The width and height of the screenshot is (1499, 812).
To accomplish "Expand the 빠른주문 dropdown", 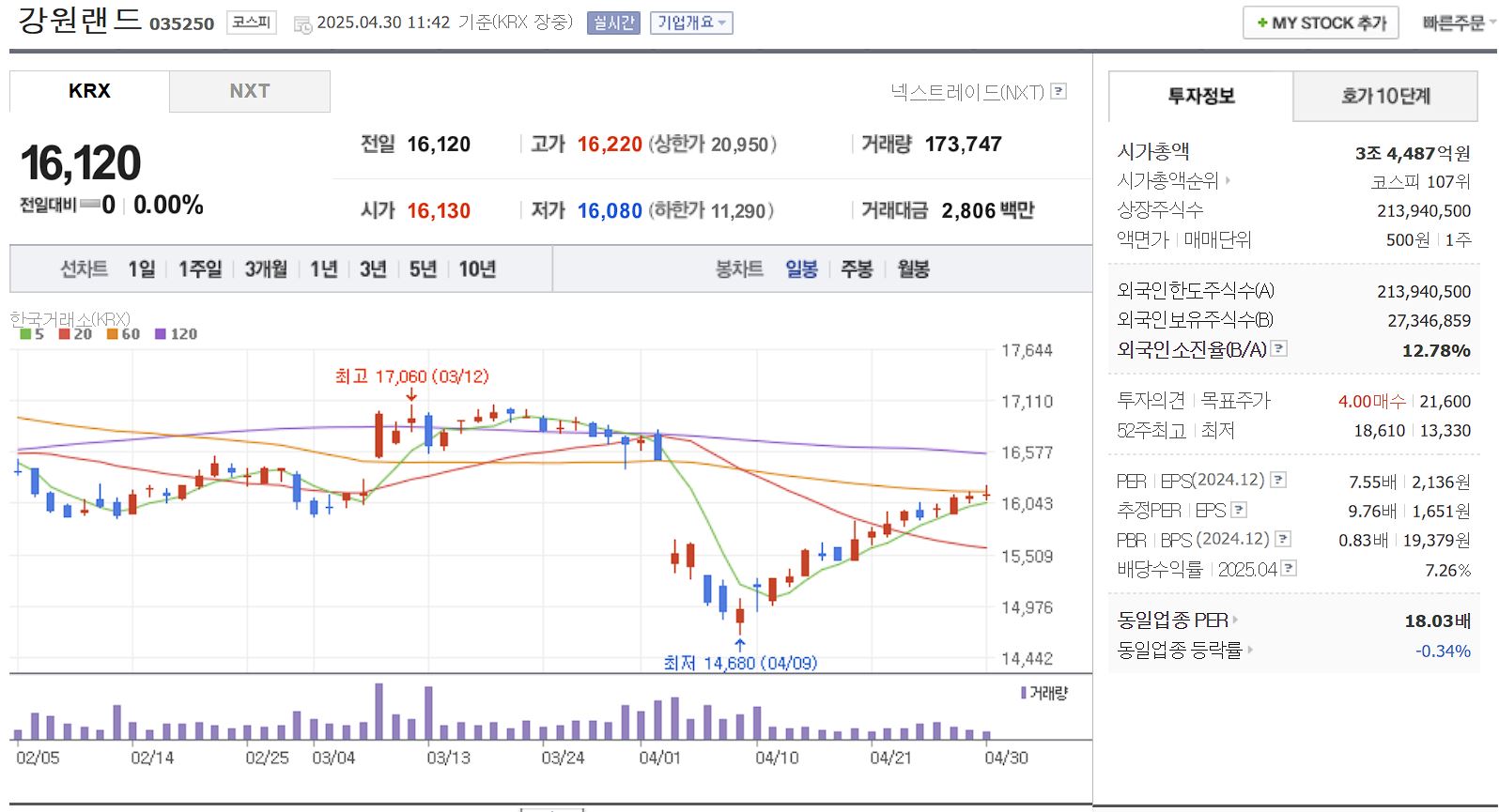I will pos(1459,23).
